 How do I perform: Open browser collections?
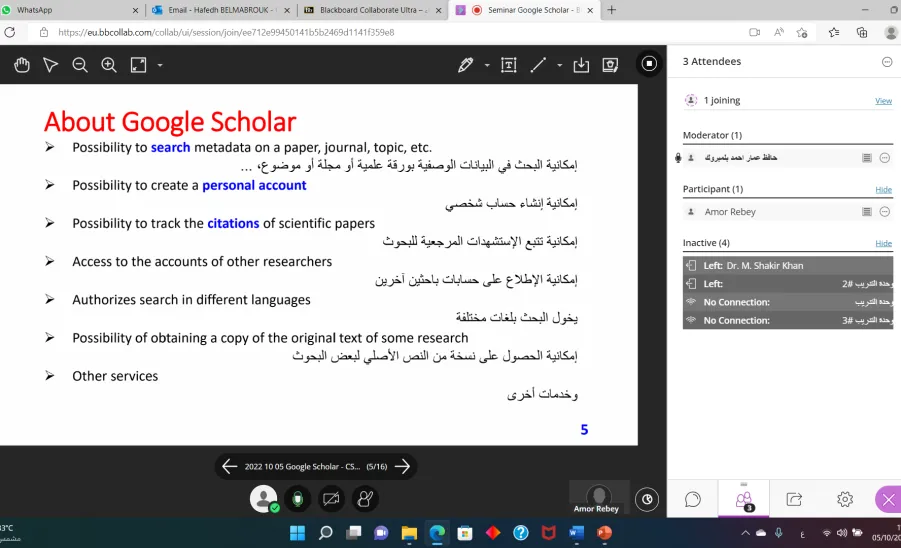click(862, 32)
